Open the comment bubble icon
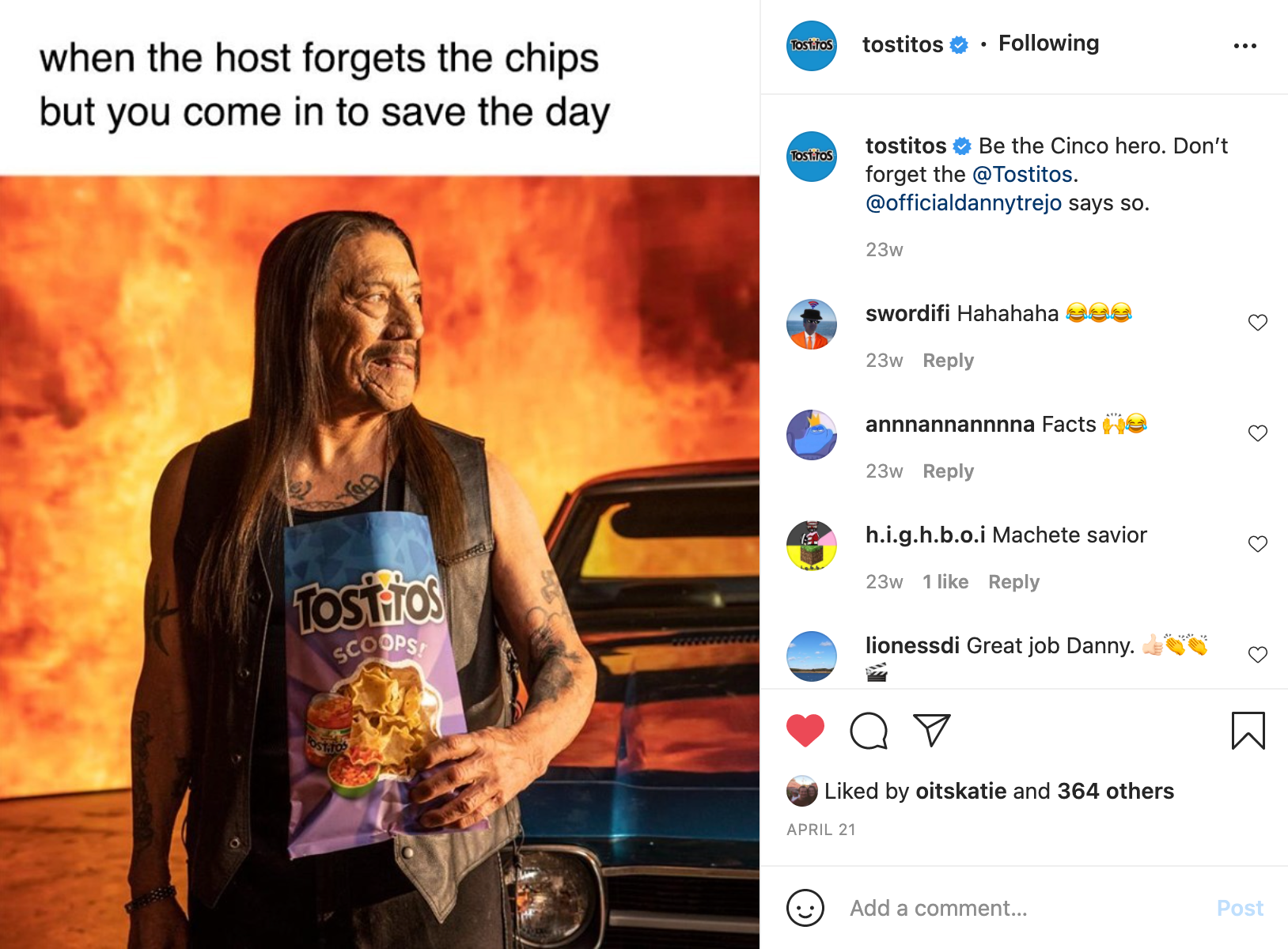Viewport: 1288px width, 949px height. pyautogui.click(x=869, y=730)
